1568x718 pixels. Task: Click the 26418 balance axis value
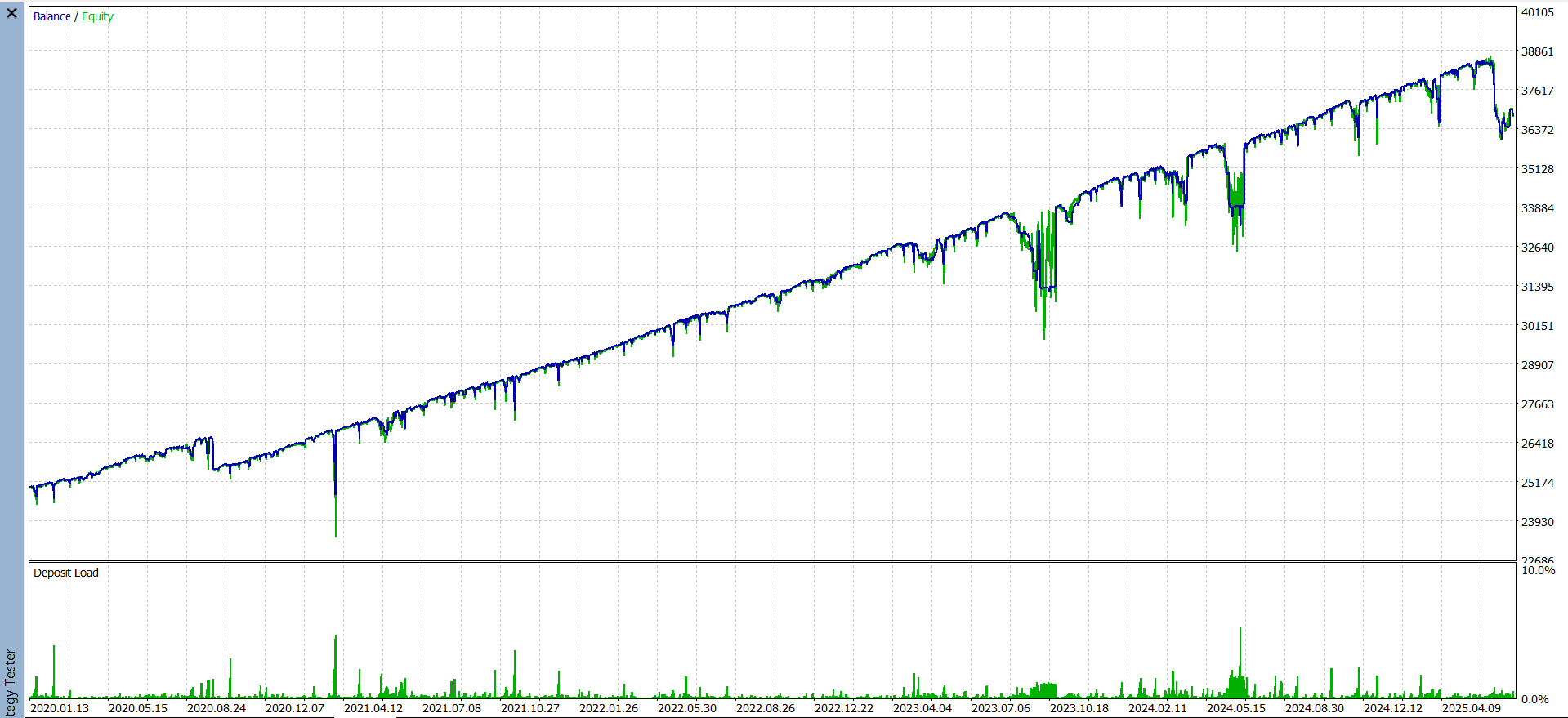coord(1537,444)
